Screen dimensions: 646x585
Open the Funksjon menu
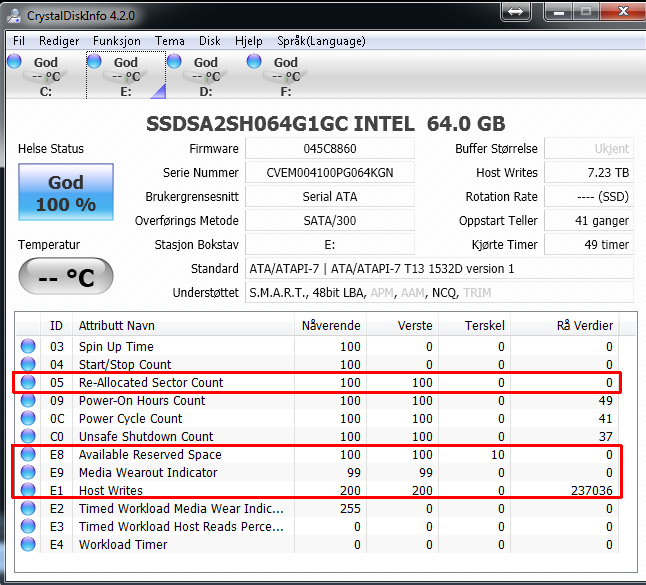(x=117, y=41)
